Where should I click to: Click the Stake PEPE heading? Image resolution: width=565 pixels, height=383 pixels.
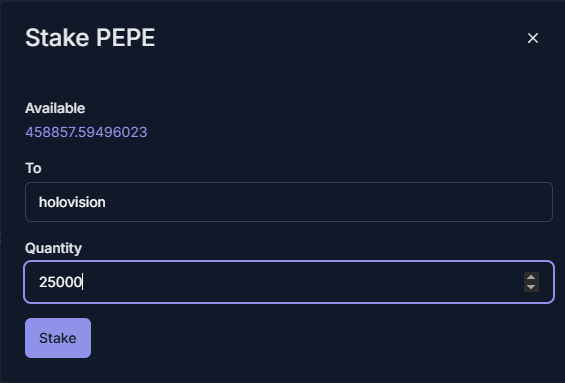point(90,37)
